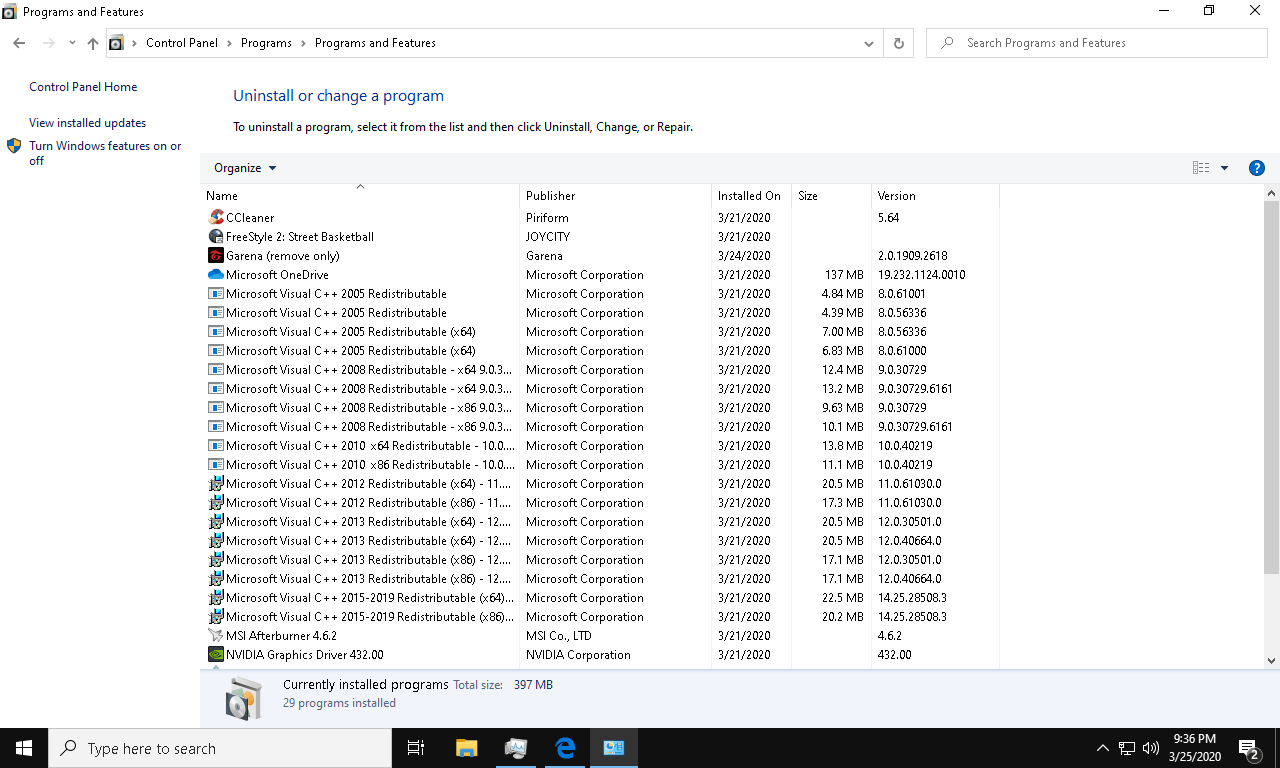This screenshot has height=768, width=1280.
Task: Click the JOYCITY publisher cell
Action: point(550,237)
